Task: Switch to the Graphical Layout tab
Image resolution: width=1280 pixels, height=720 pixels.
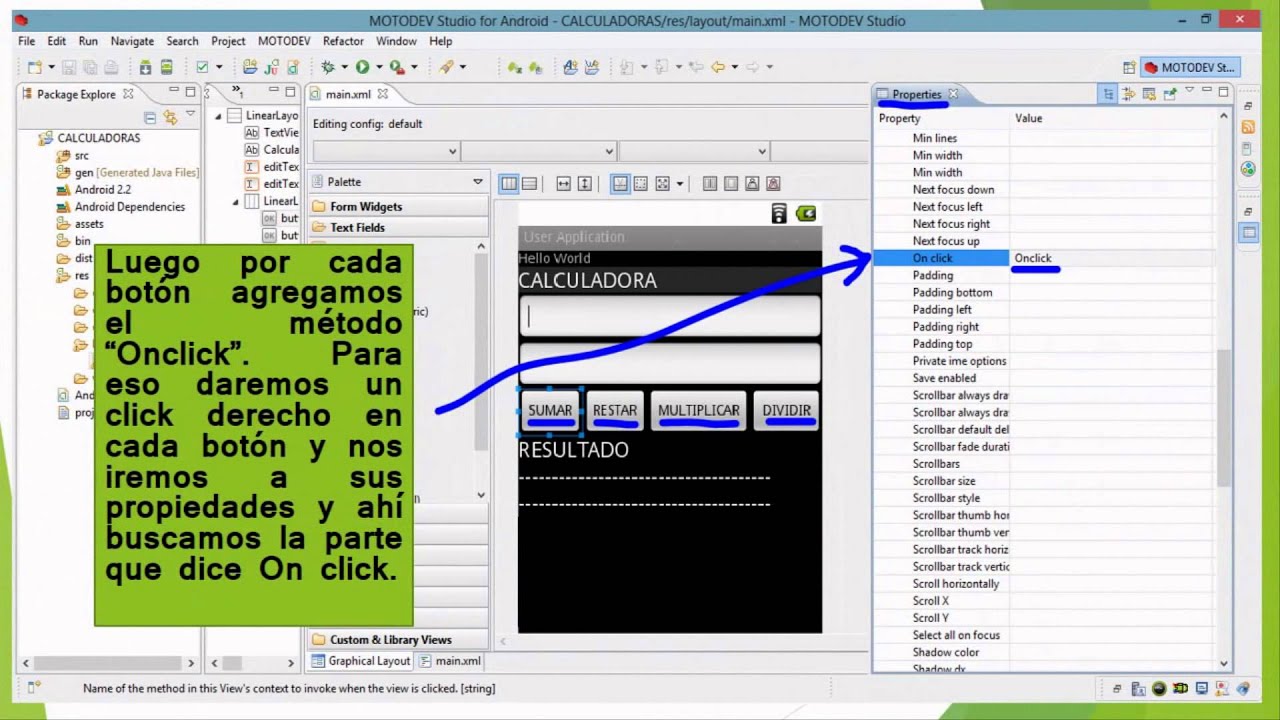Action: [360, 661]
